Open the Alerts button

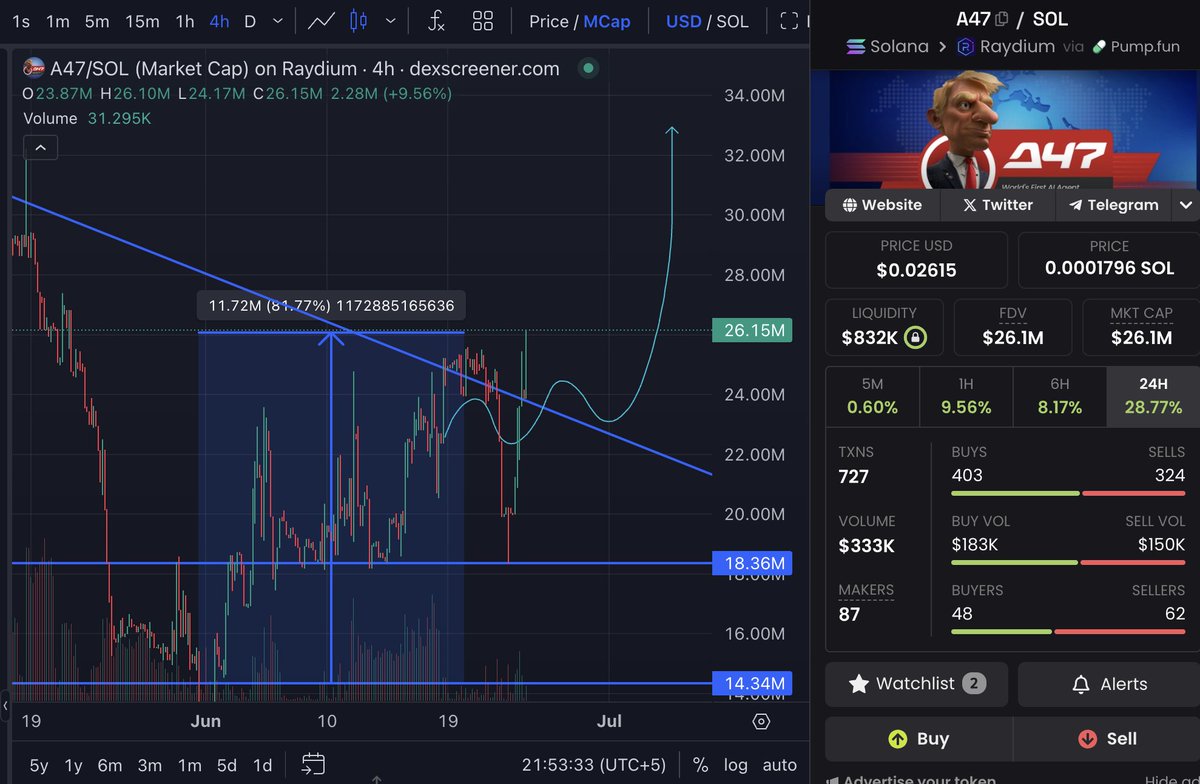point(1108,684)
